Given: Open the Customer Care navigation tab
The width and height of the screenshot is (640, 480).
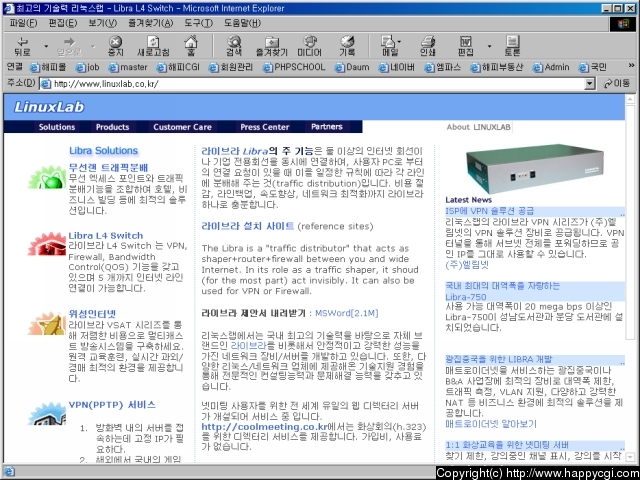Looking at the screenshot, I should [x=182, y=127].
